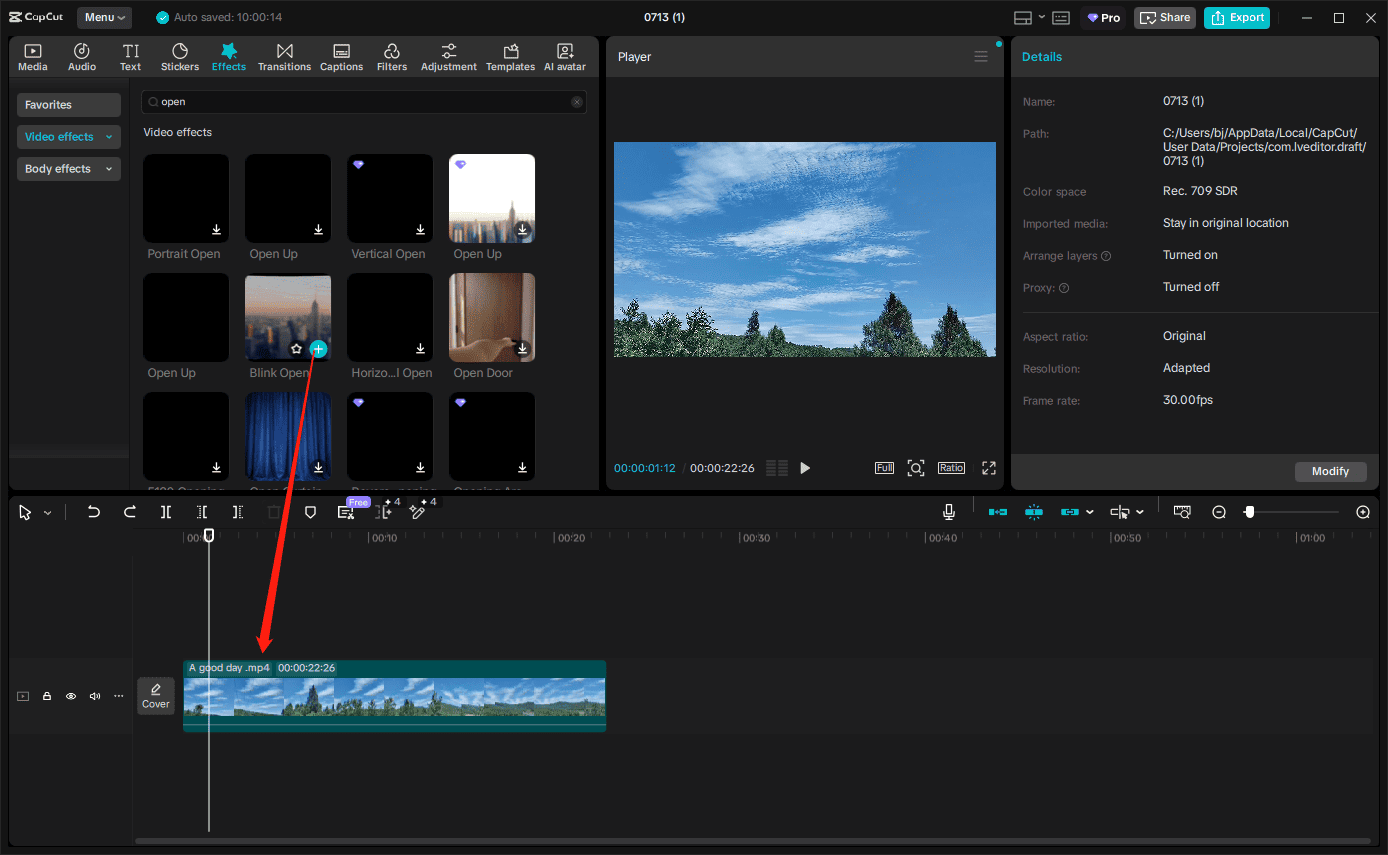Clear the search text with X button

577,102
